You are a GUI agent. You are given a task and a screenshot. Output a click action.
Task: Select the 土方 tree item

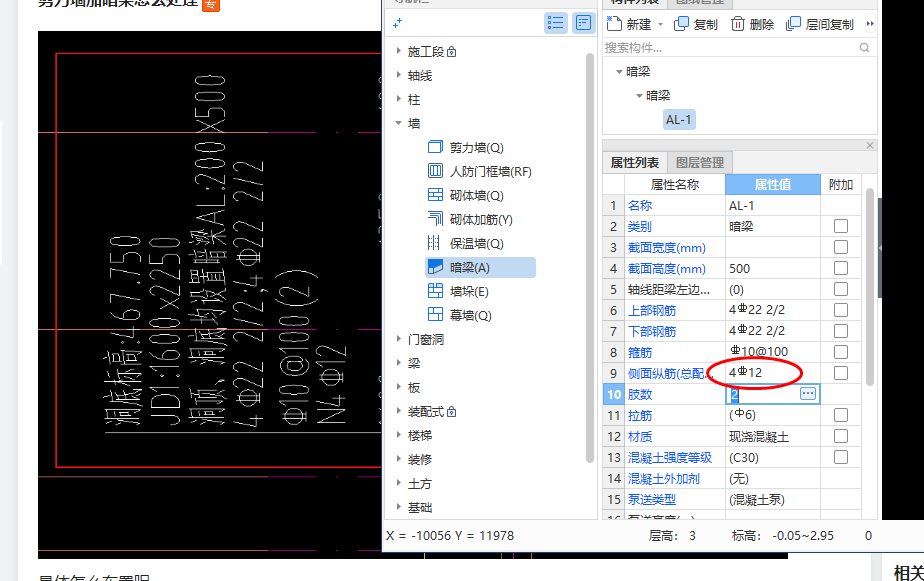click(420, 483)
